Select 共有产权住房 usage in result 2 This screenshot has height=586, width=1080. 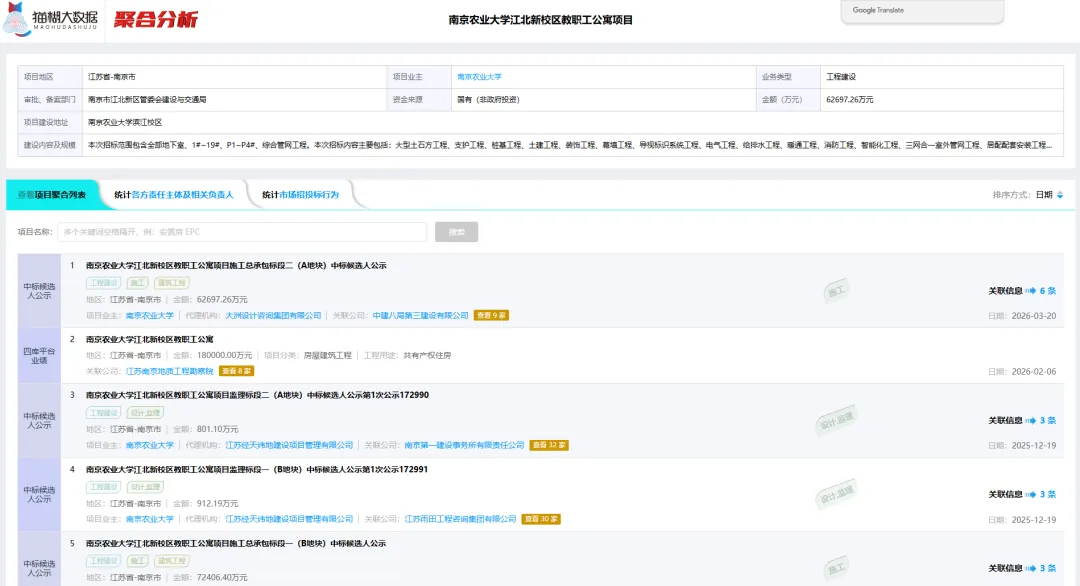pyautogui.click(x=427, y=356)
